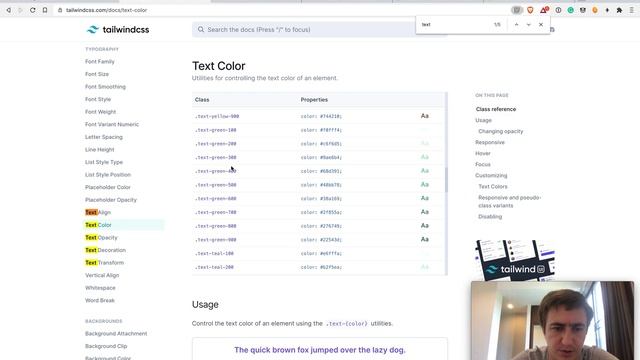The height and width of the screenshot is (360, 640).
Task: Open Whitespace in sidebar
Action: (100, 288)
